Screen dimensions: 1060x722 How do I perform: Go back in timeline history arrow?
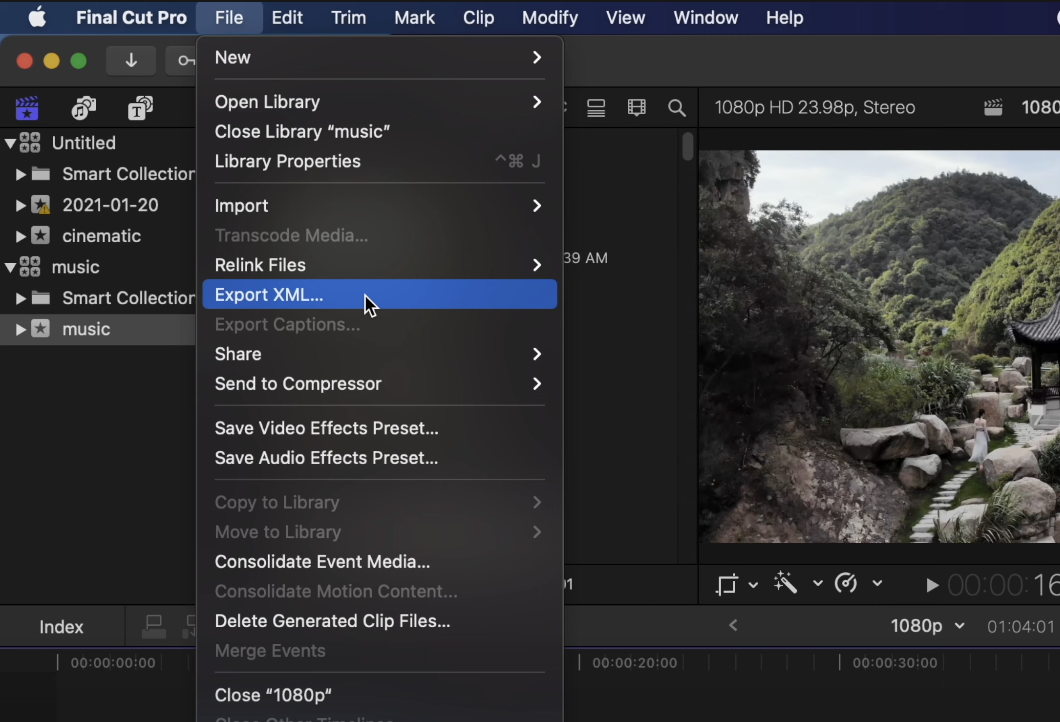pyautogui.click(x=733, y=626)
